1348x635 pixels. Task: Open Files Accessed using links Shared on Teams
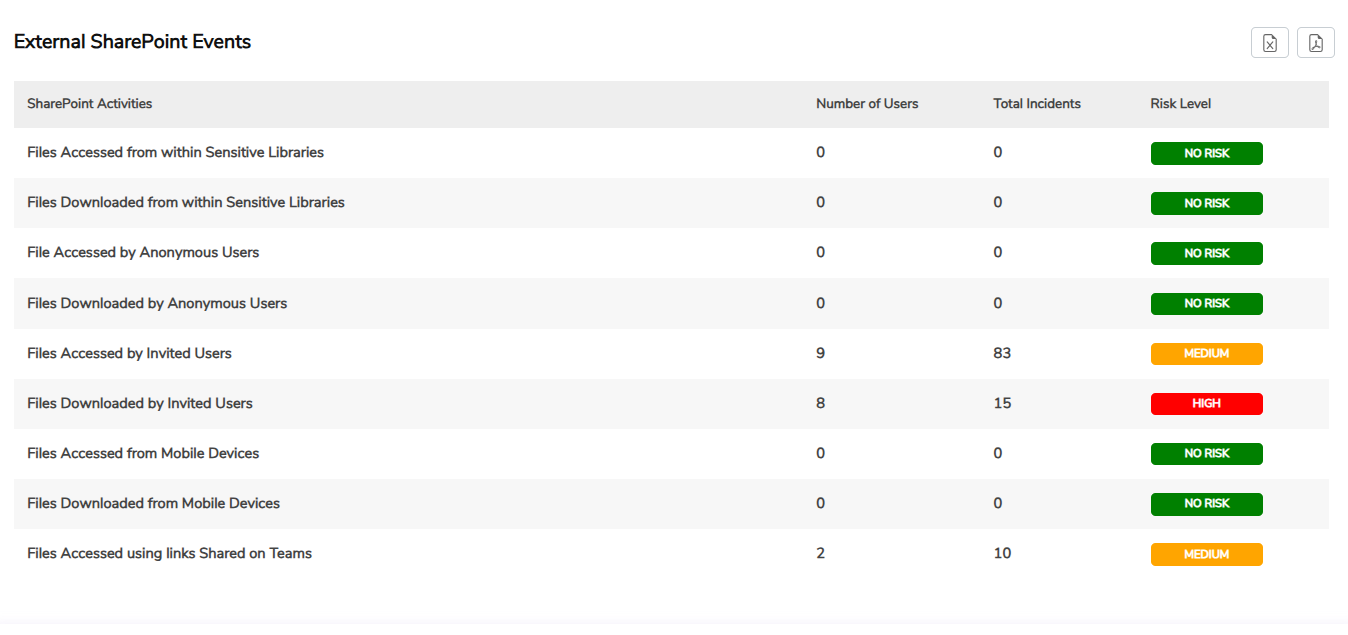(x=169, y=553)
